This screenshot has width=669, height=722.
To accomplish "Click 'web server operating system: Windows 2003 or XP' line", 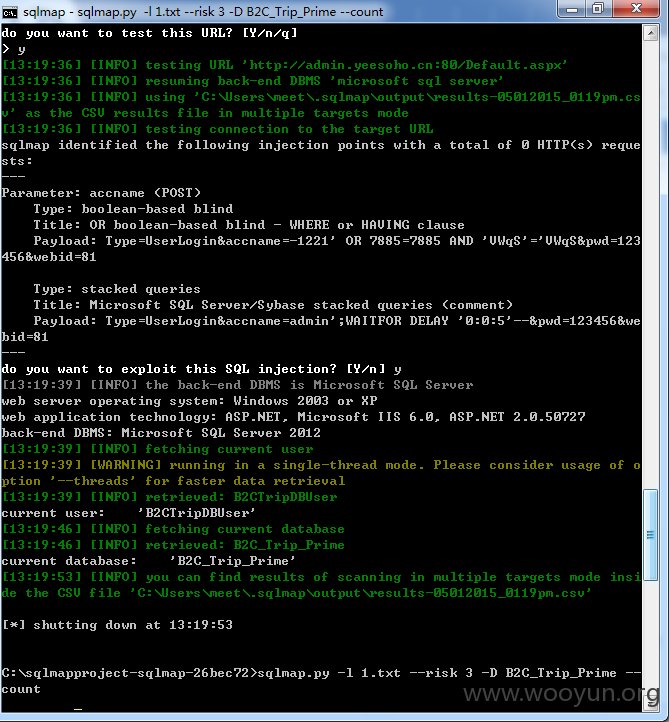I will (189, 401).
